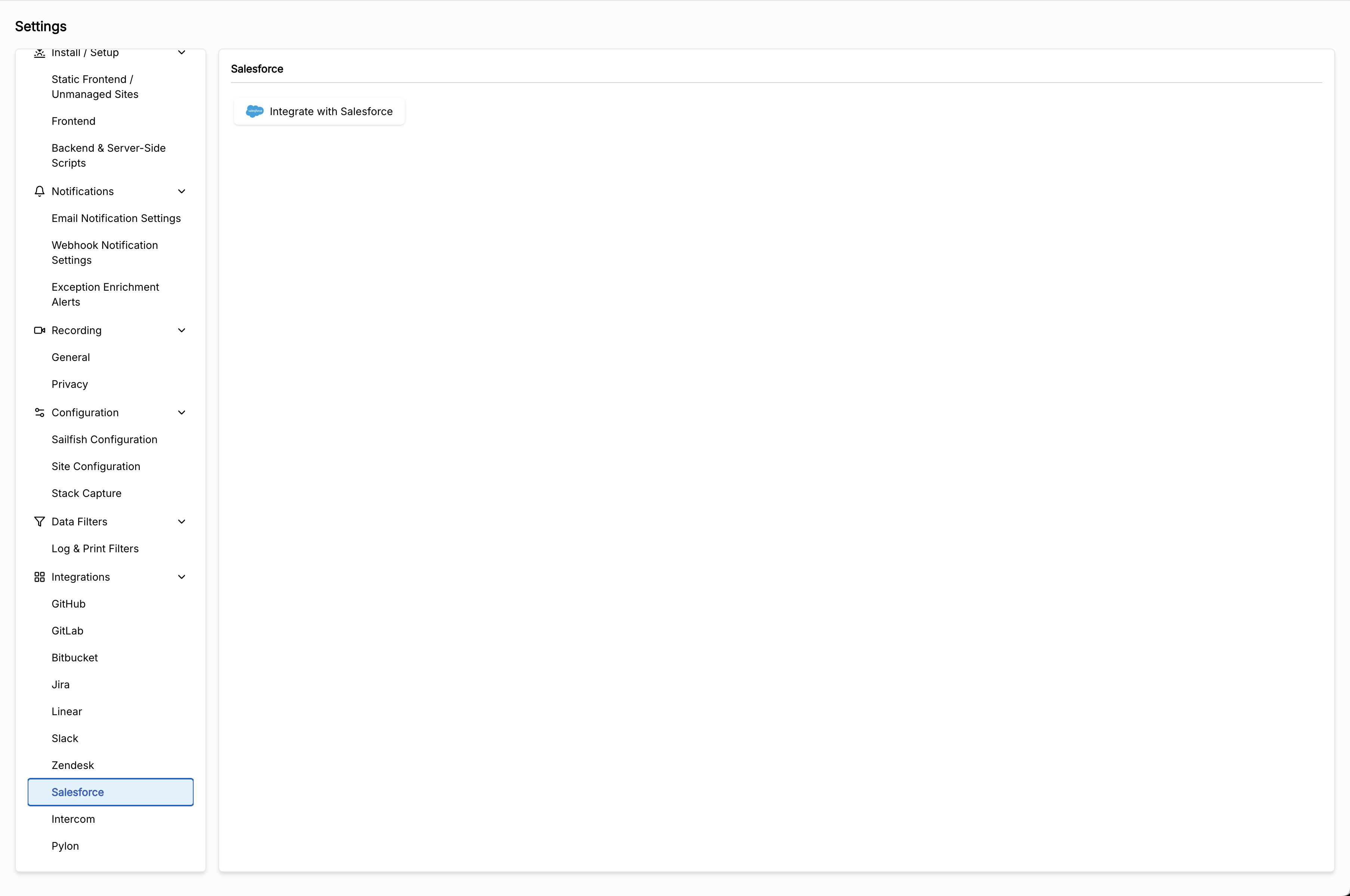Open the Frontend setup page
1350x896 pixels.
click(110, 121)
